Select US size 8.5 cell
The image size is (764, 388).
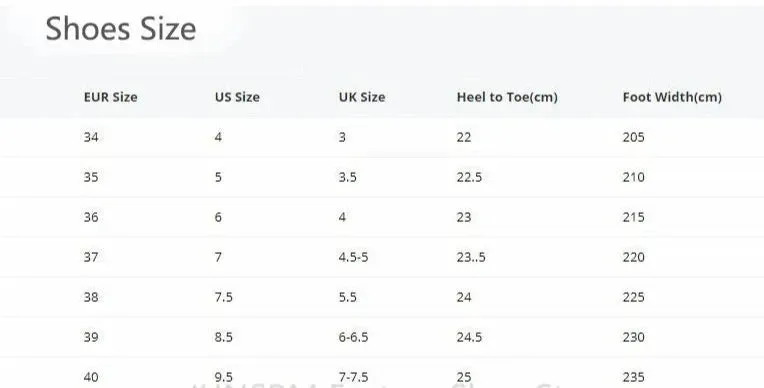click(x=224, y=337)
